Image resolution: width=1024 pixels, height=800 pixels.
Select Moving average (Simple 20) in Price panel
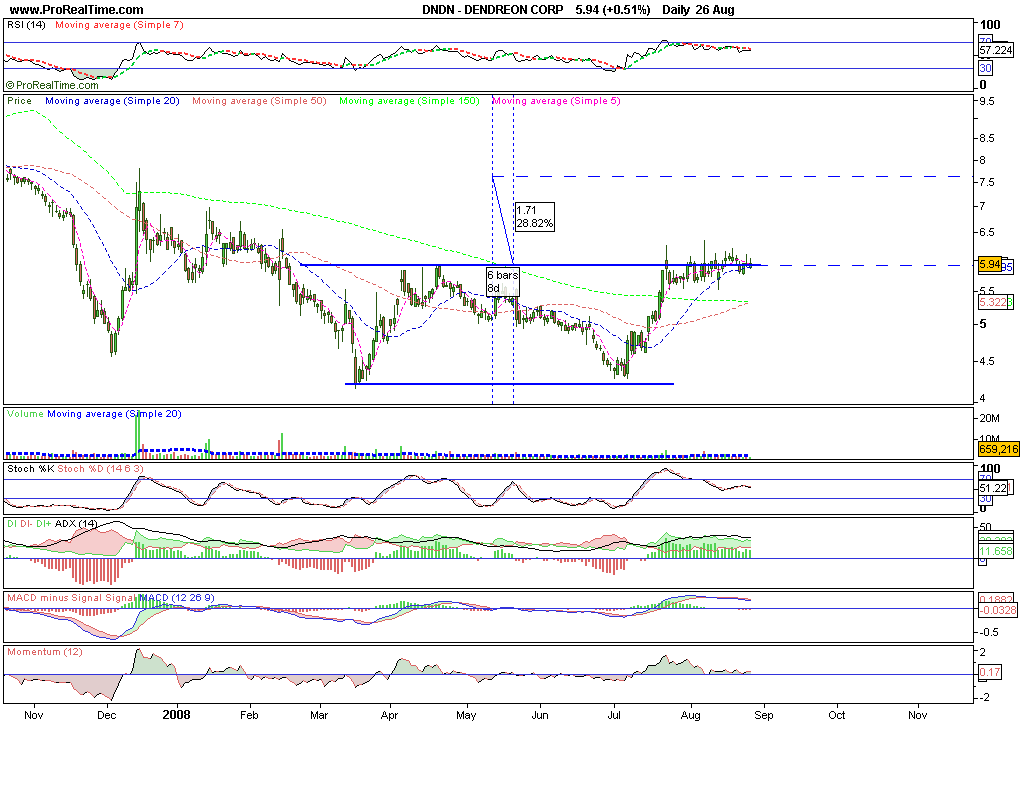click(112, 101)
